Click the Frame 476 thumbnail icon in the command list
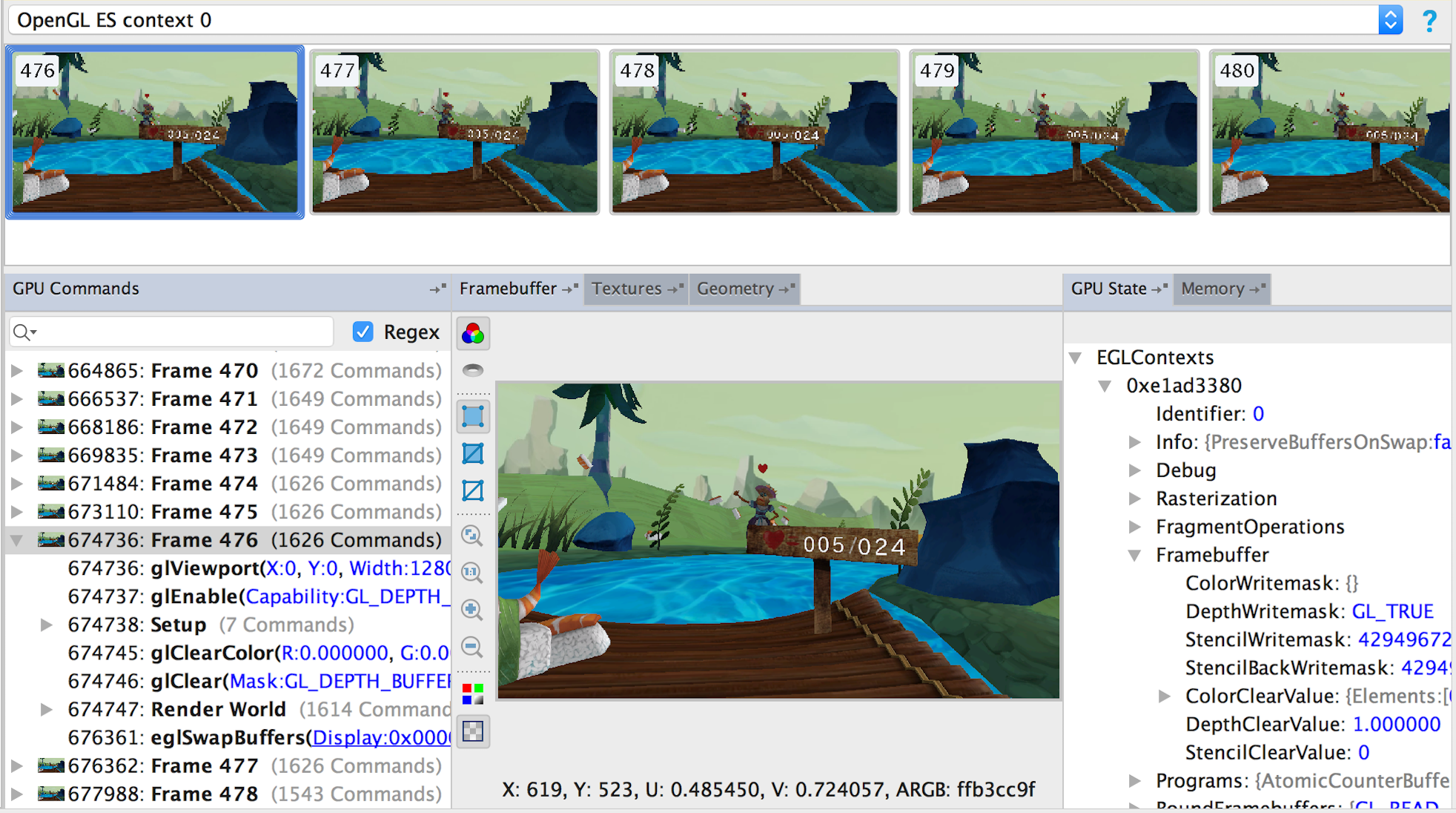The height and width of the screenshot is (813, 1456). click(51, 540)
